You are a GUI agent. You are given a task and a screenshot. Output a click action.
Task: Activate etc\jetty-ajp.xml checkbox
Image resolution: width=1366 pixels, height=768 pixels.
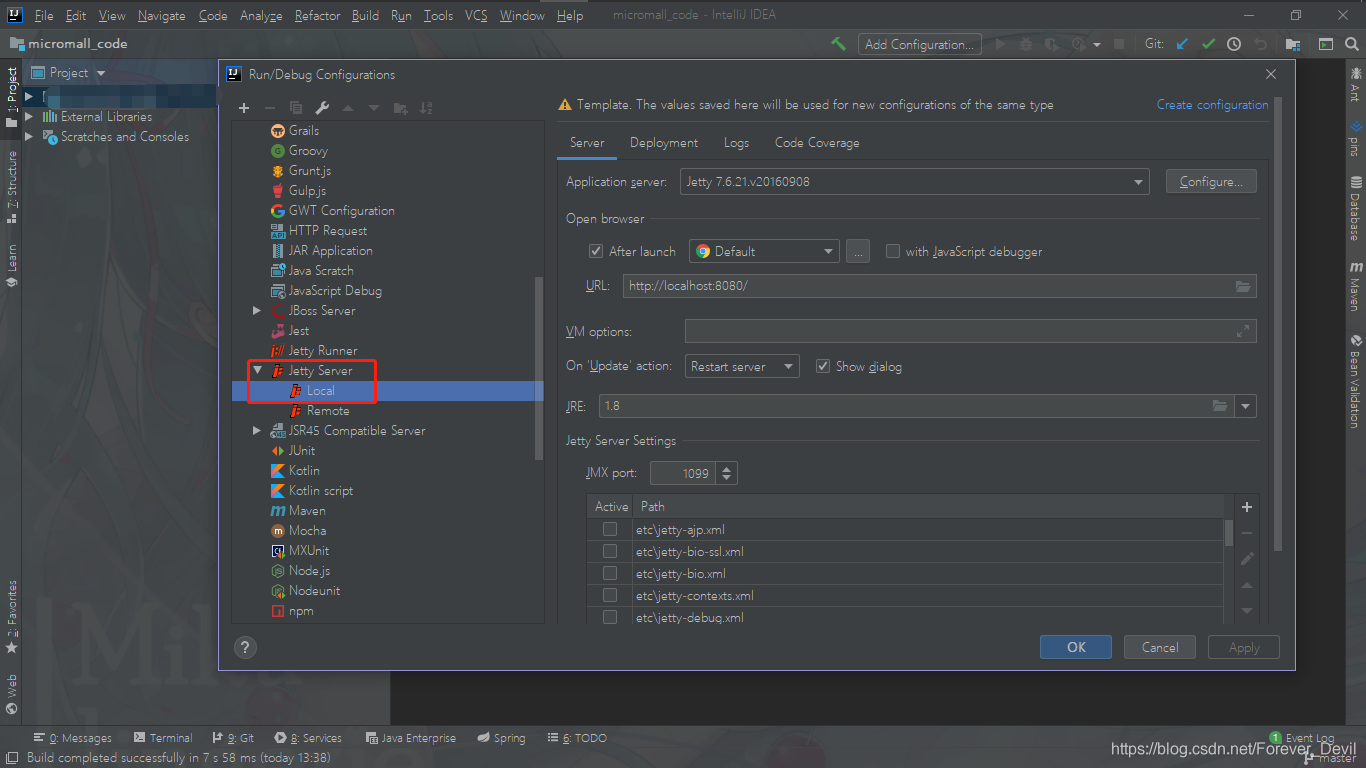(x=610, y=529)
